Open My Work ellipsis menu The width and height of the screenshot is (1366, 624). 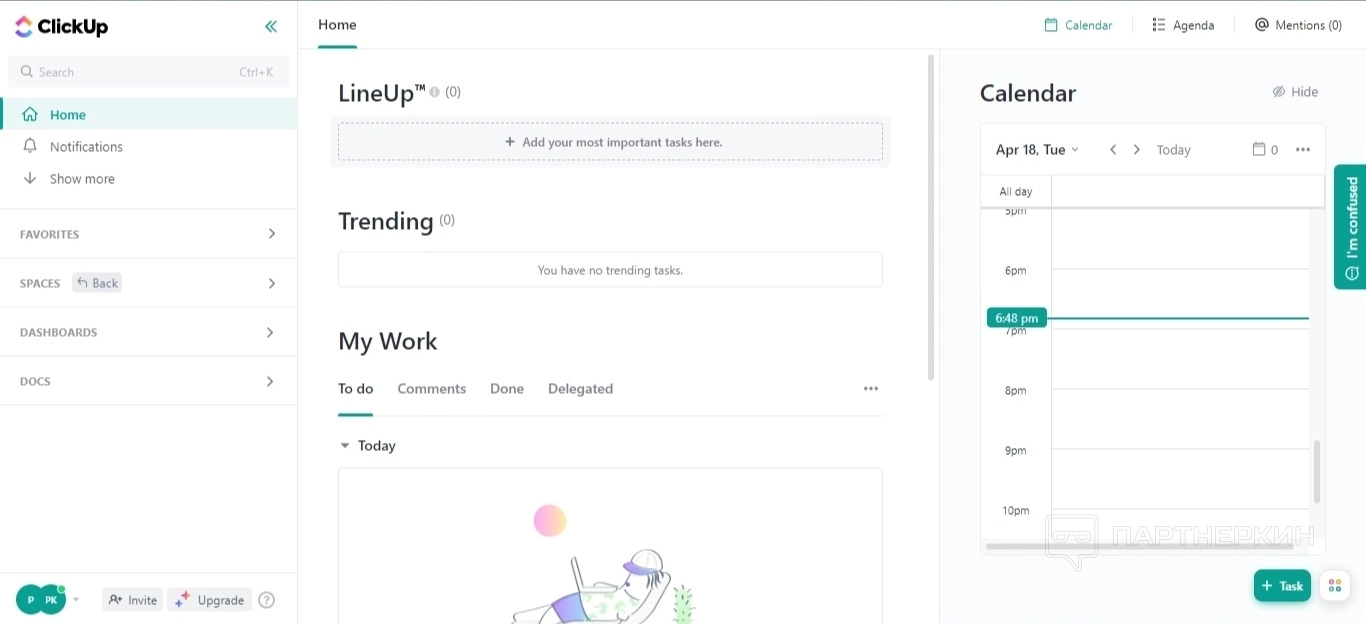(x=870, y=389)
